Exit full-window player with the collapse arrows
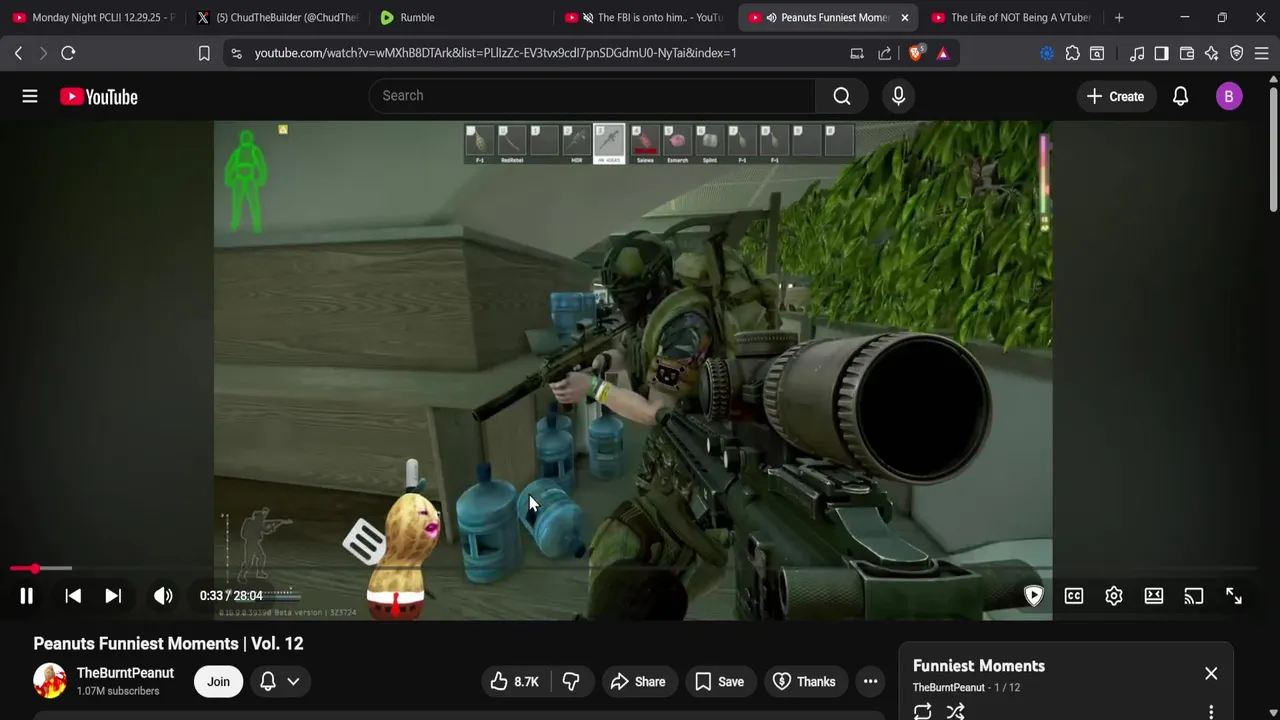Screen dimensions: 1280x720 [1234, 596]
